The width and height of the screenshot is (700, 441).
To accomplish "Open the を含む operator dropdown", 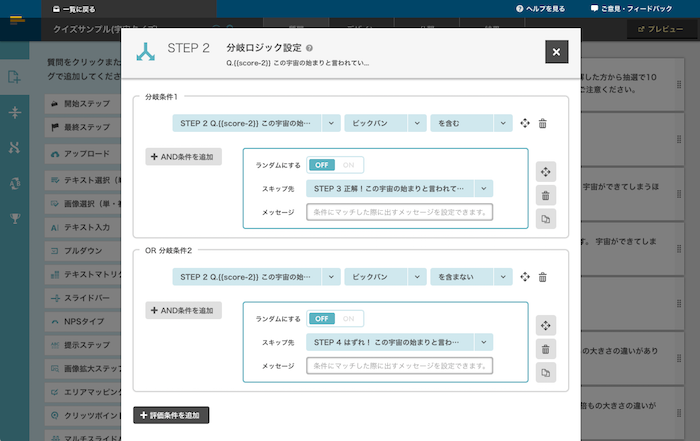I will click(x=471, y=123).
